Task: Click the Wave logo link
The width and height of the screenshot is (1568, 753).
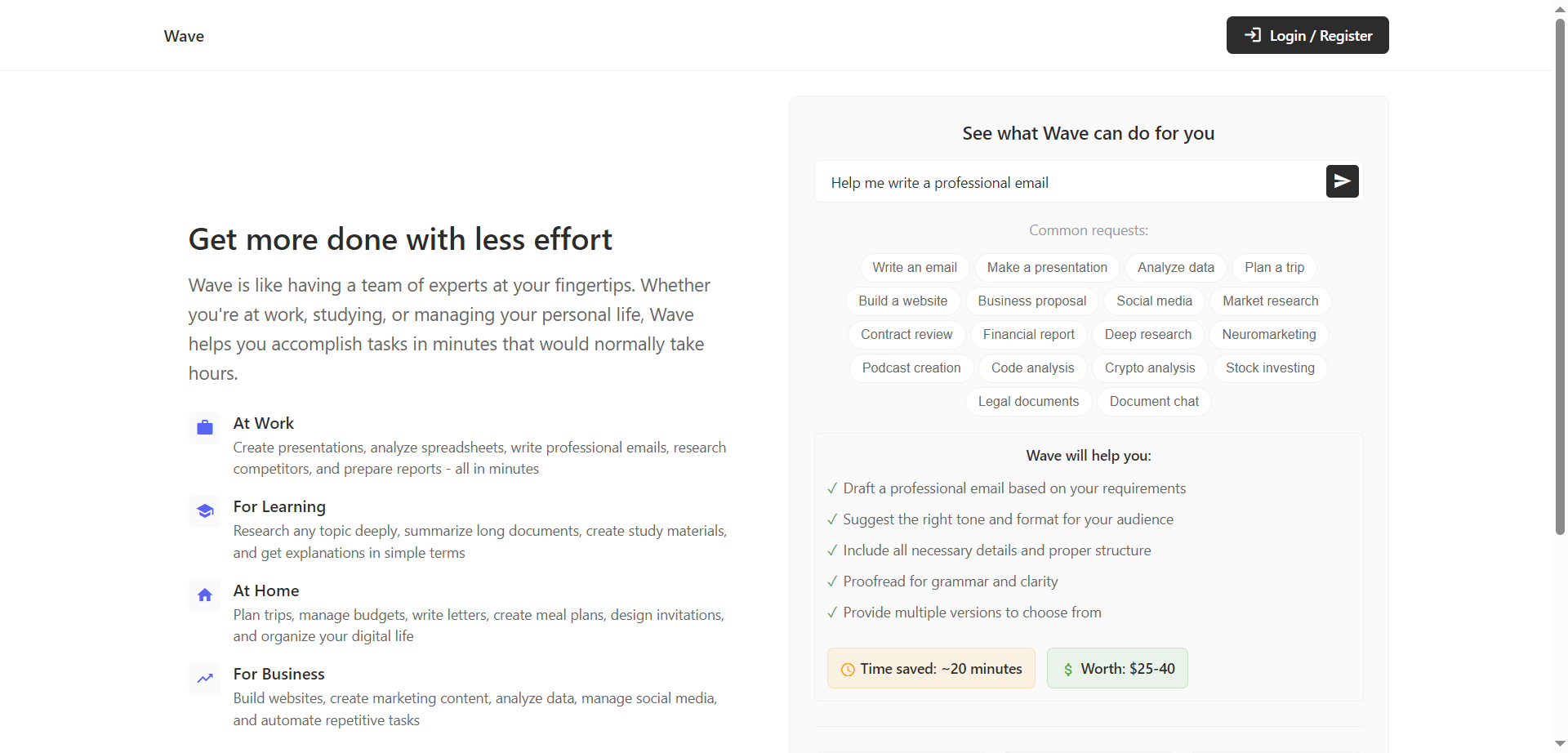Action: point(184,36)
